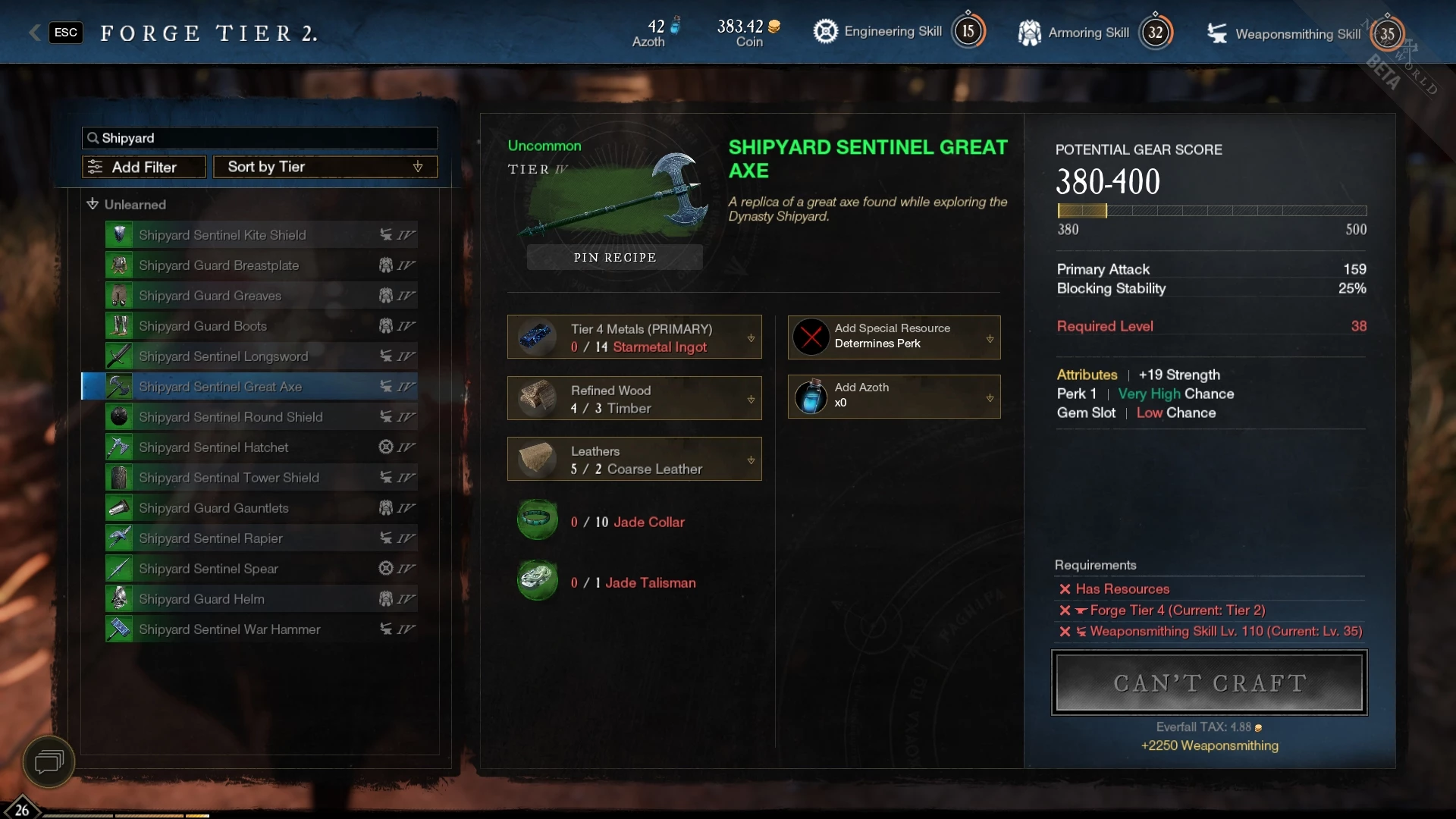The height and width of the screenshot is (819, 1456).
Task: Click the gear score range bar
Action: click(1212, 211)
